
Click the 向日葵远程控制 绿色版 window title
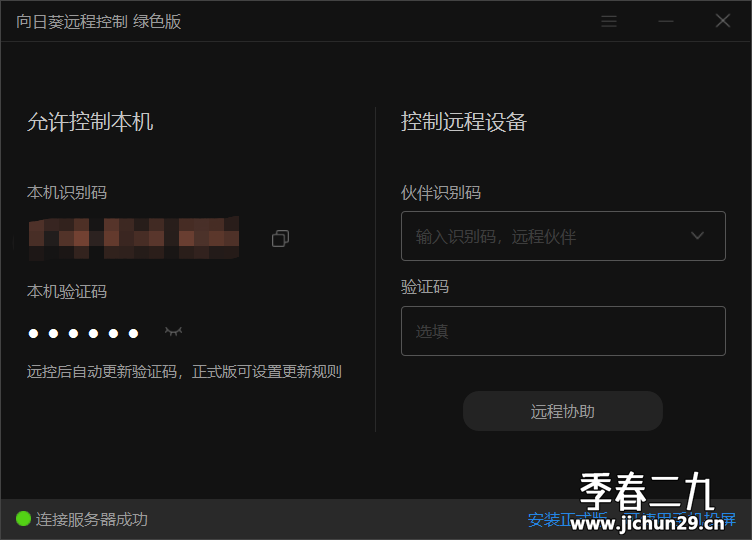tap(99, 22)
